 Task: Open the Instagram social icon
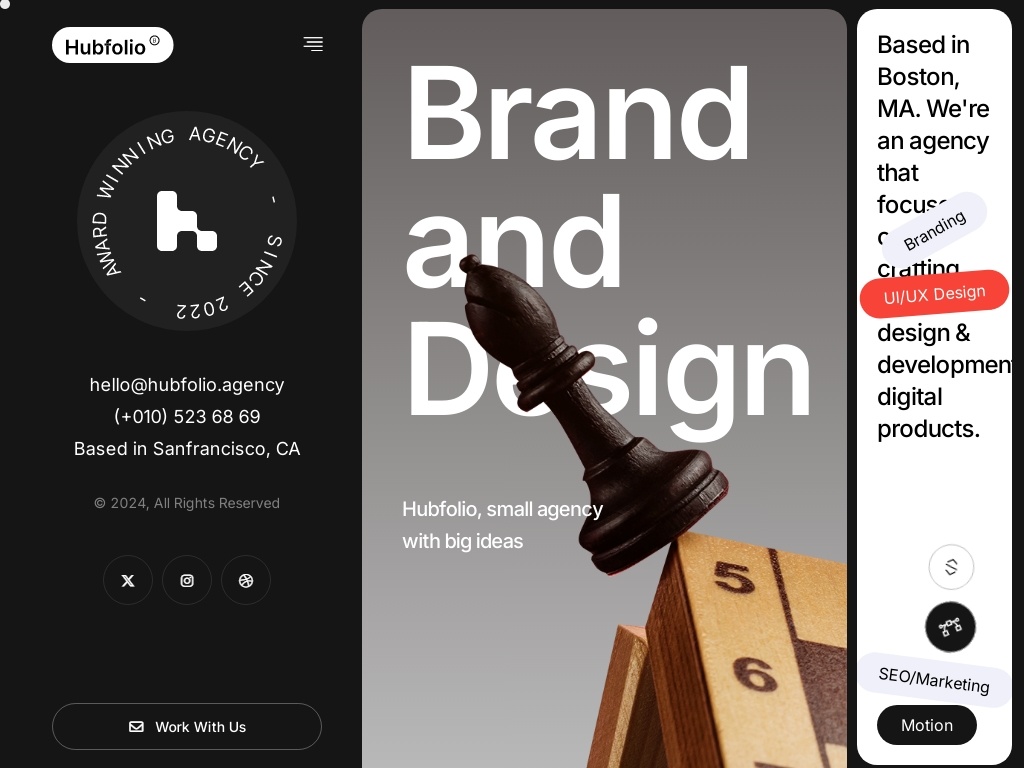pyautogui.click(x=187, y=581)
